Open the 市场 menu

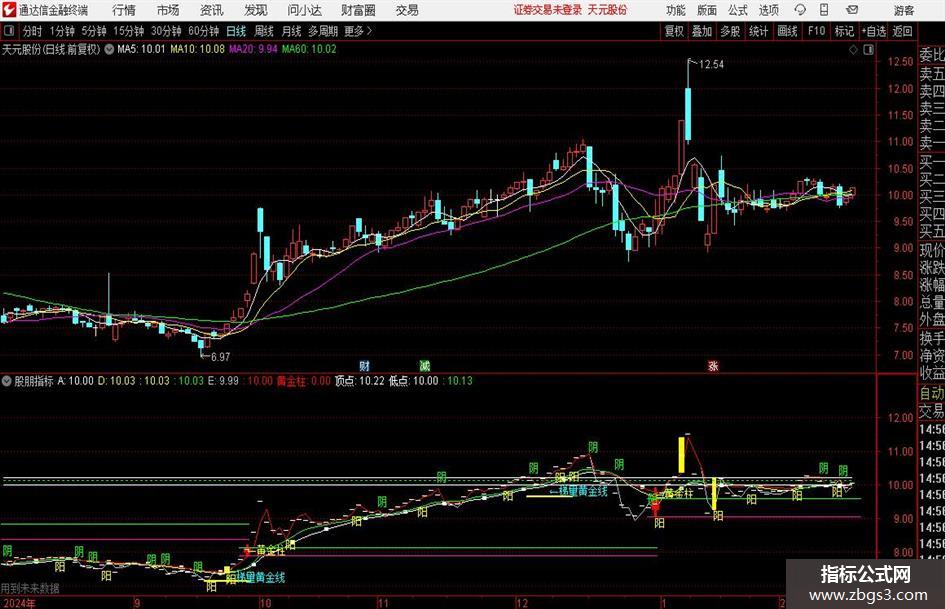tap(168, 10)
